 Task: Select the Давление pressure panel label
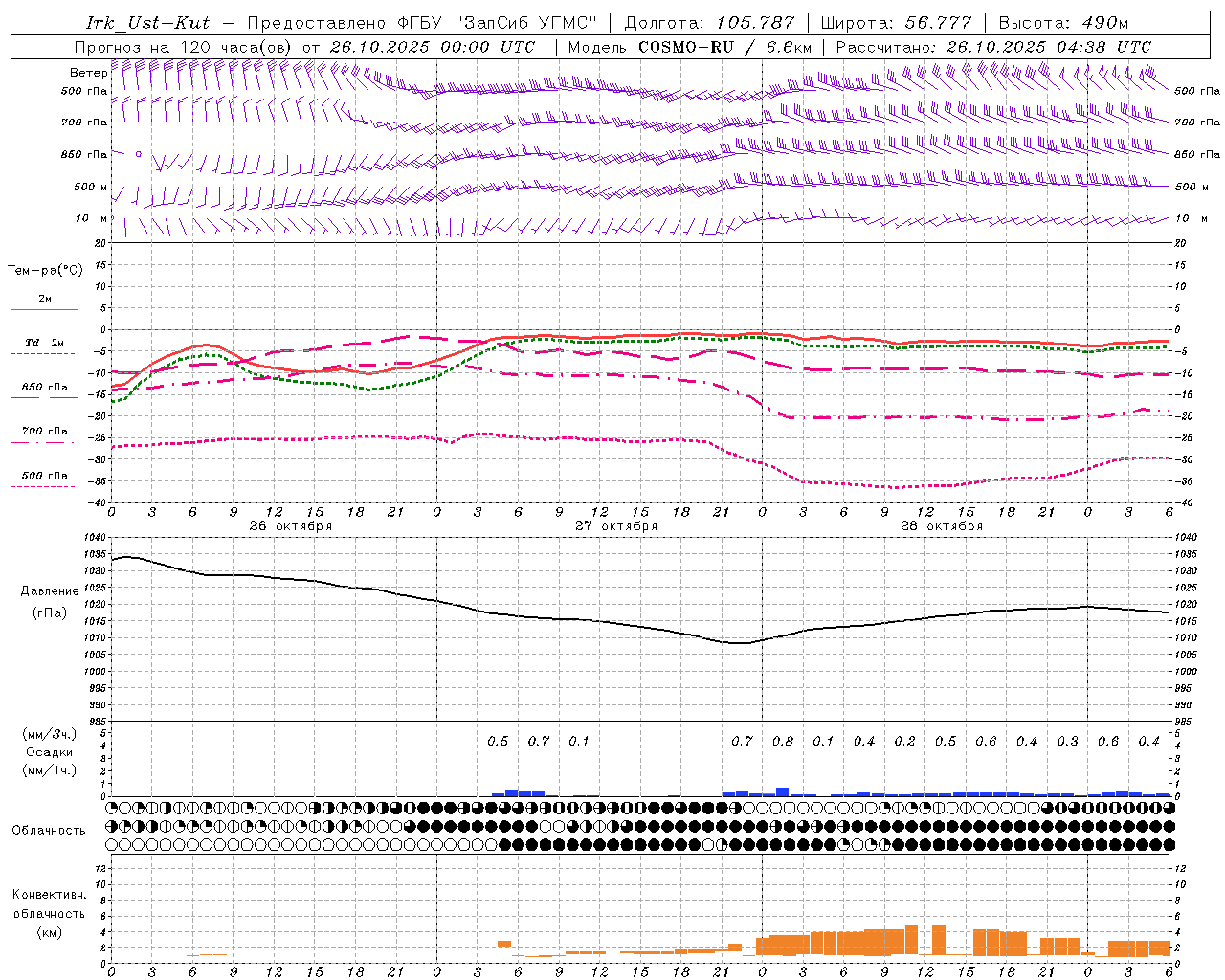pyautogui.click(x=50, y=591)
